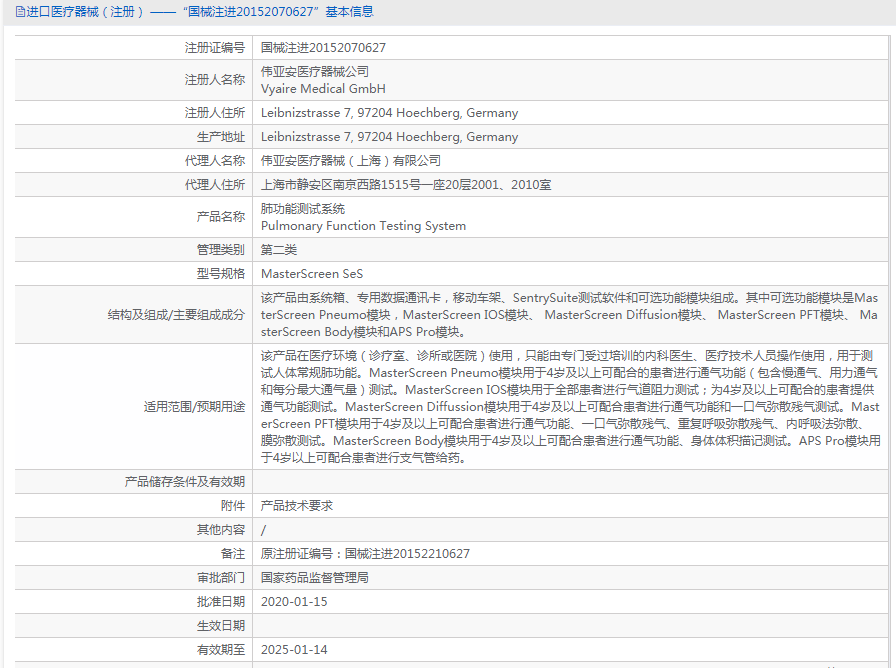896x668 pixels.
Task: Click the label '型号规格'
Action: [x=221, y=274]
